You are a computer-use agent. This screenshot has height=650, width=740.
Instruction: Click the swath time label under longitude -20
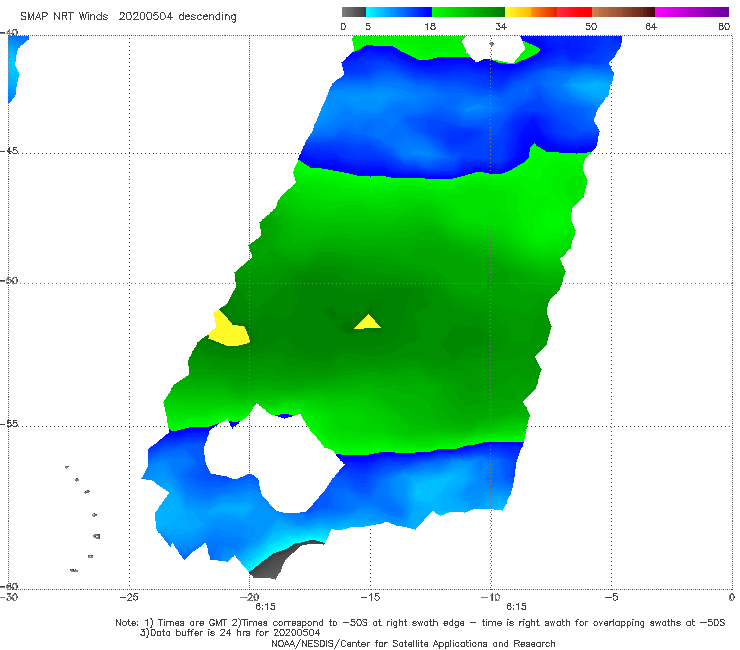click(266, 607)
